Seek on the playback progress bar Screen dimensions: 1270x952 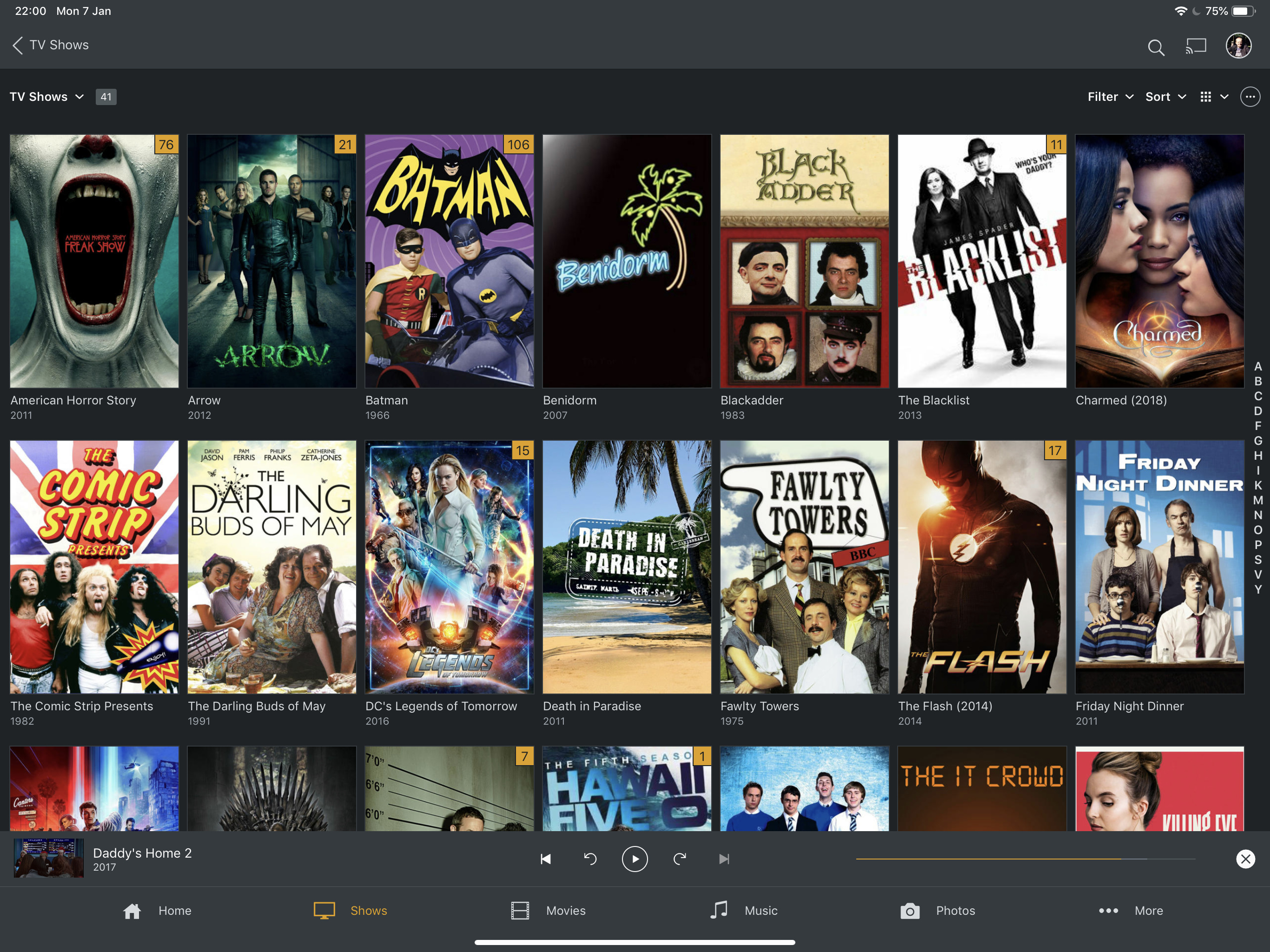tap(1025, 859)
